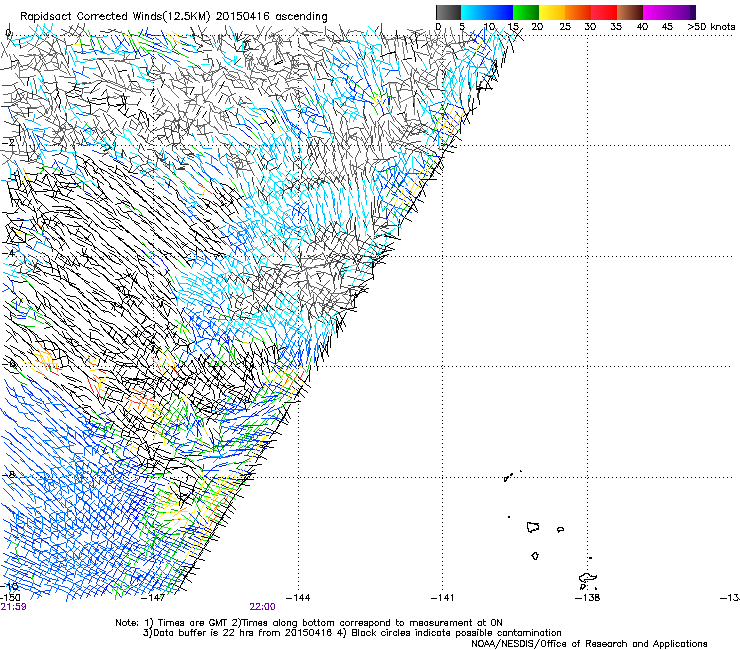The image size is (740, 650).
Task: Click the '5' legend scale number
Action: pyautogui.click(x=462, y=27)
